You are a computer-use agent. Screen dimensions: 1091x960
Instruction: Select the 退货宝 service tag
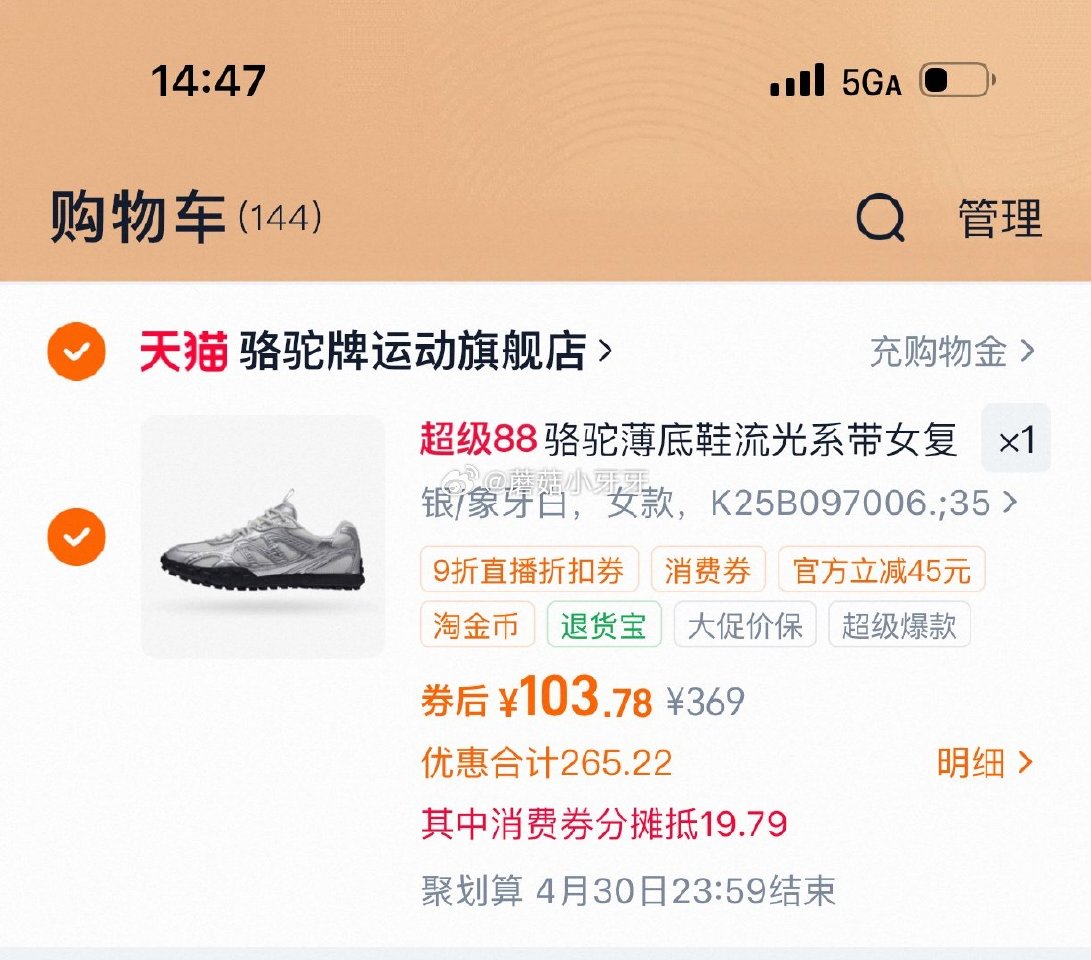click(604, 627)
